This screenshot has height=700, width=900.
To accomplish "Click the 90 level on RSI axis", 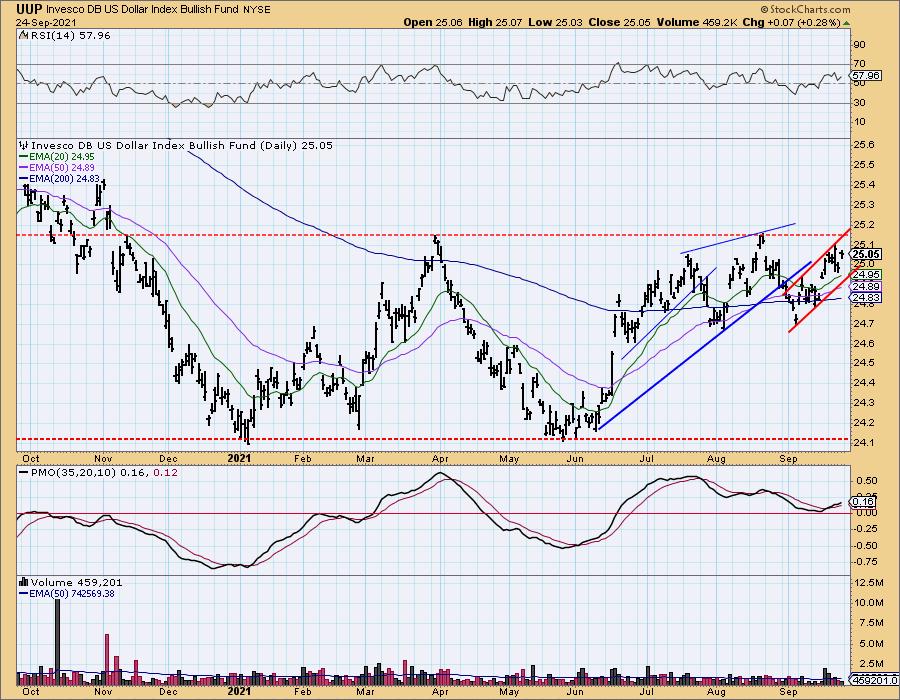I will click(x=860, y=45).
